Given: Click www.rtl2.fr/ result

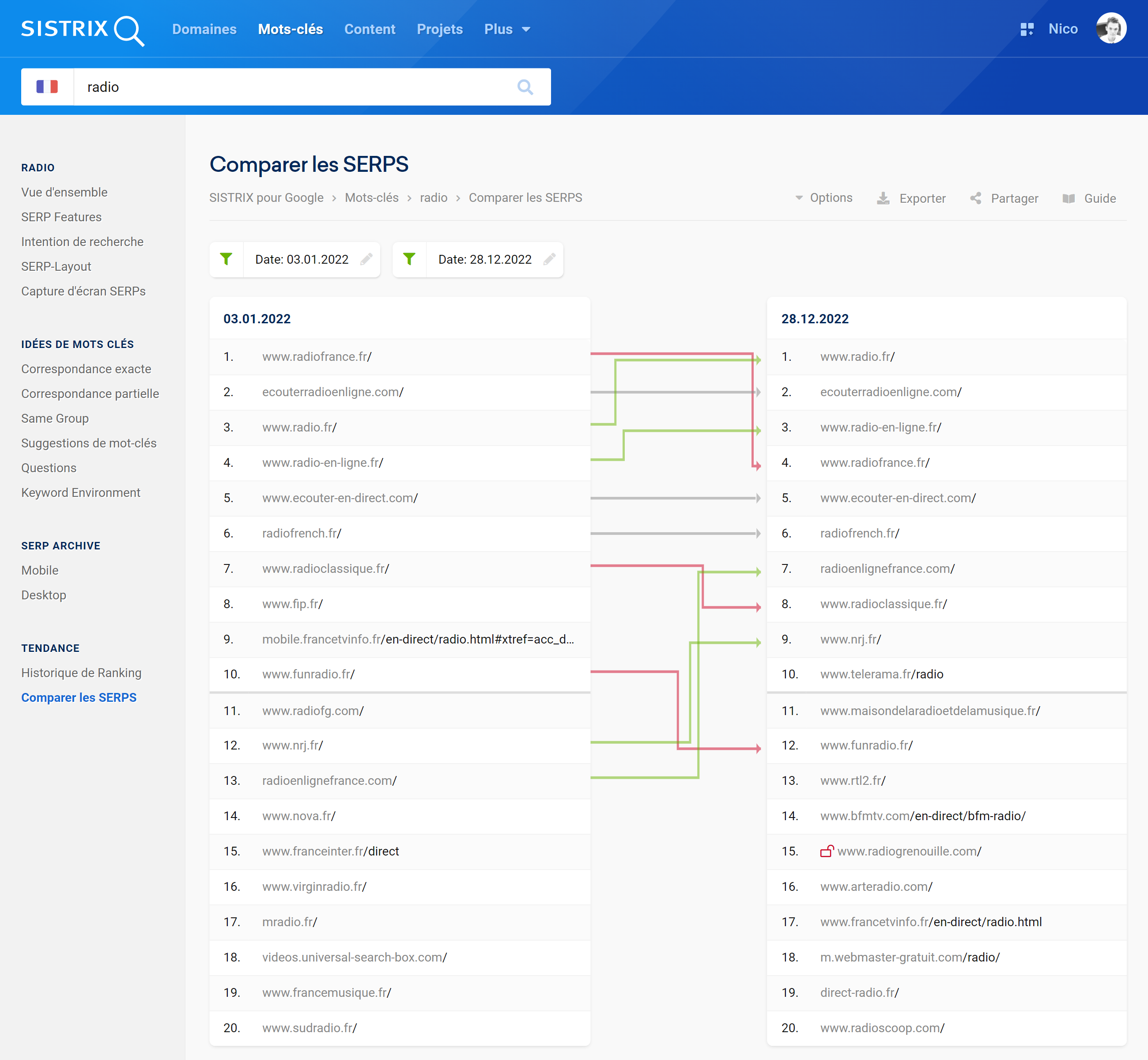Looking at the screenshot, I should (853, 781).
